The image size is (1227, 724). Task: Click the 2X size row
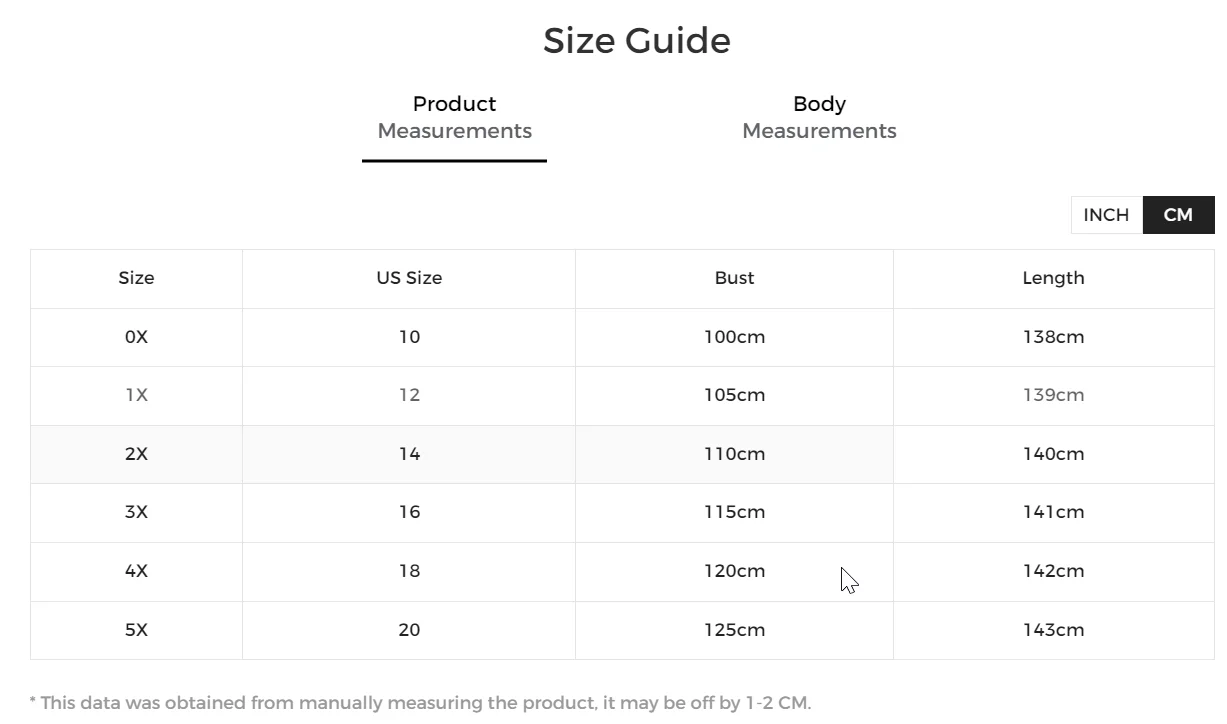click(136, 454)
